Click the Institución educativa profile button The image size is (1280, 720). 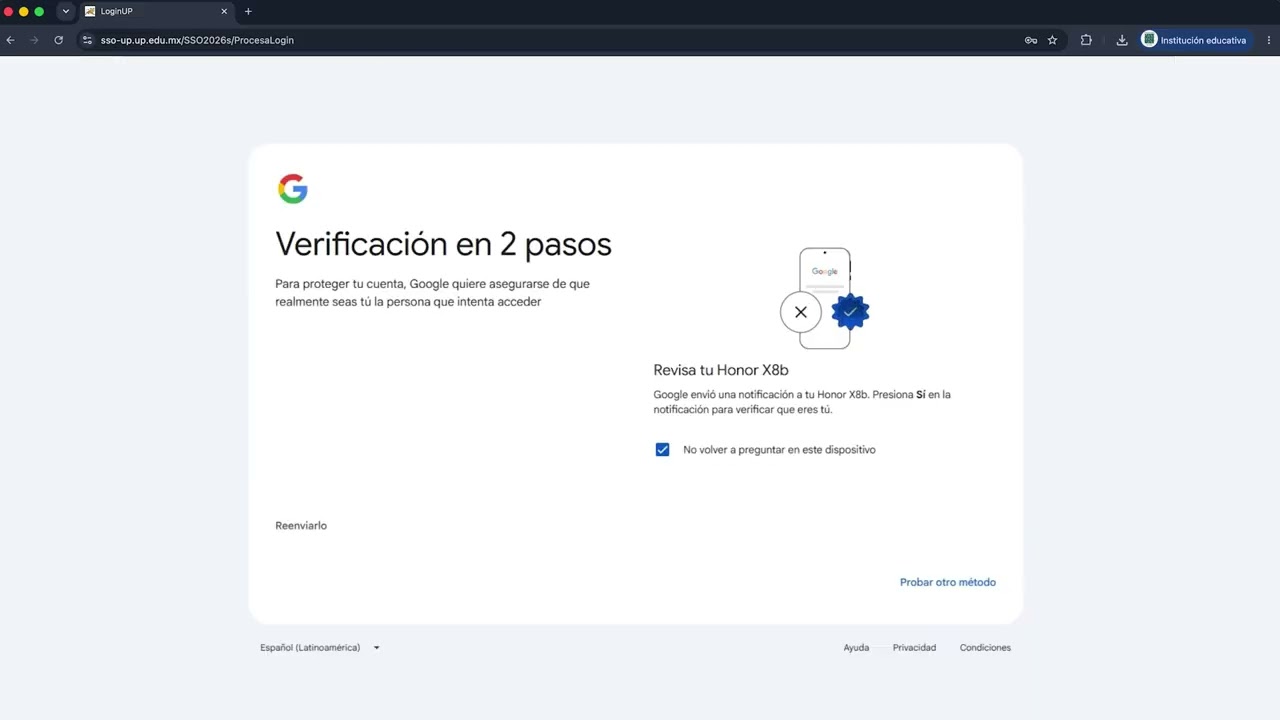(x=1194, y=40)
